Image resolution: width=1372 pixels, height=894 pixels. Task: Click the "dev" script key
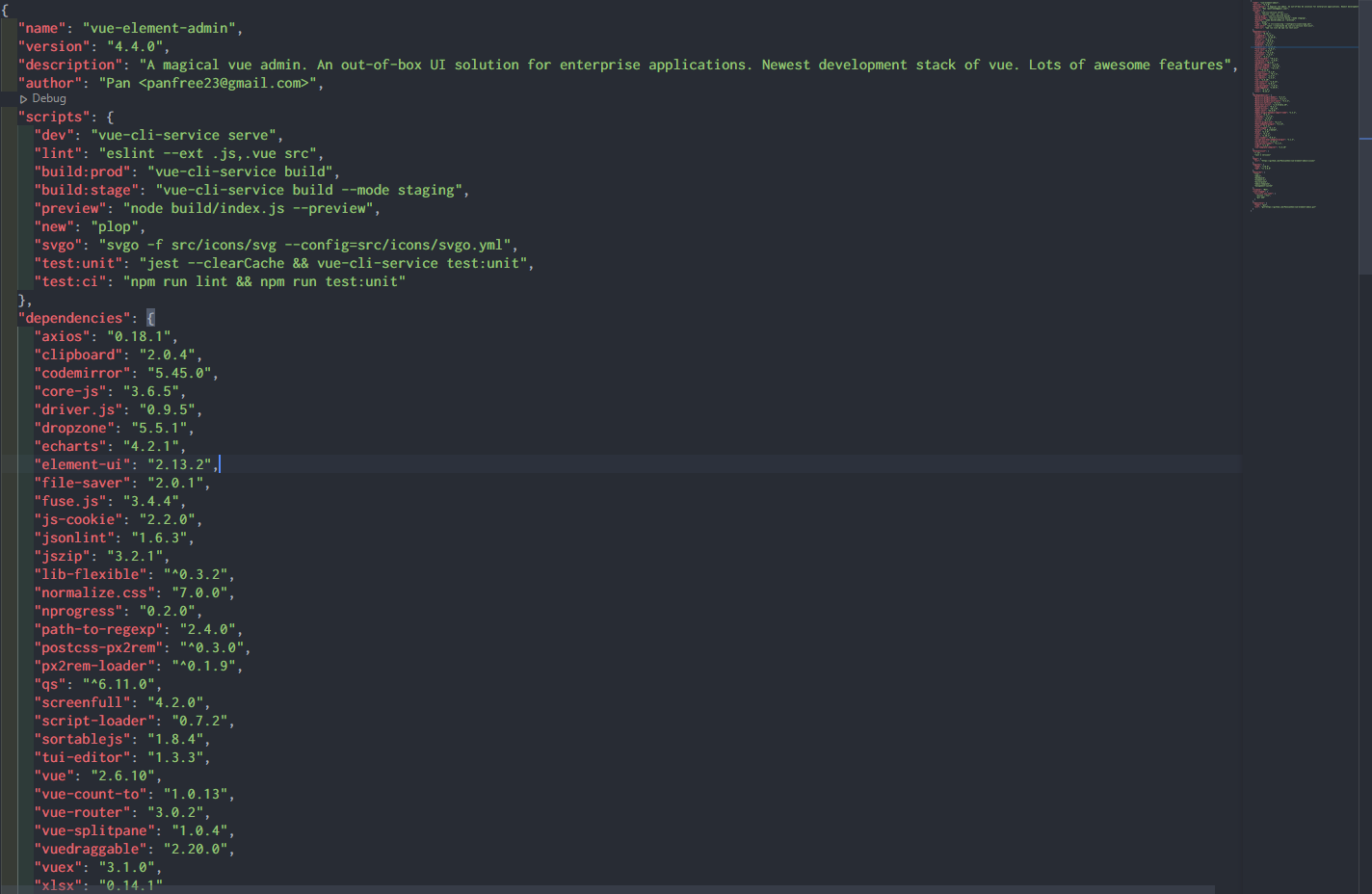pos(54,135)
